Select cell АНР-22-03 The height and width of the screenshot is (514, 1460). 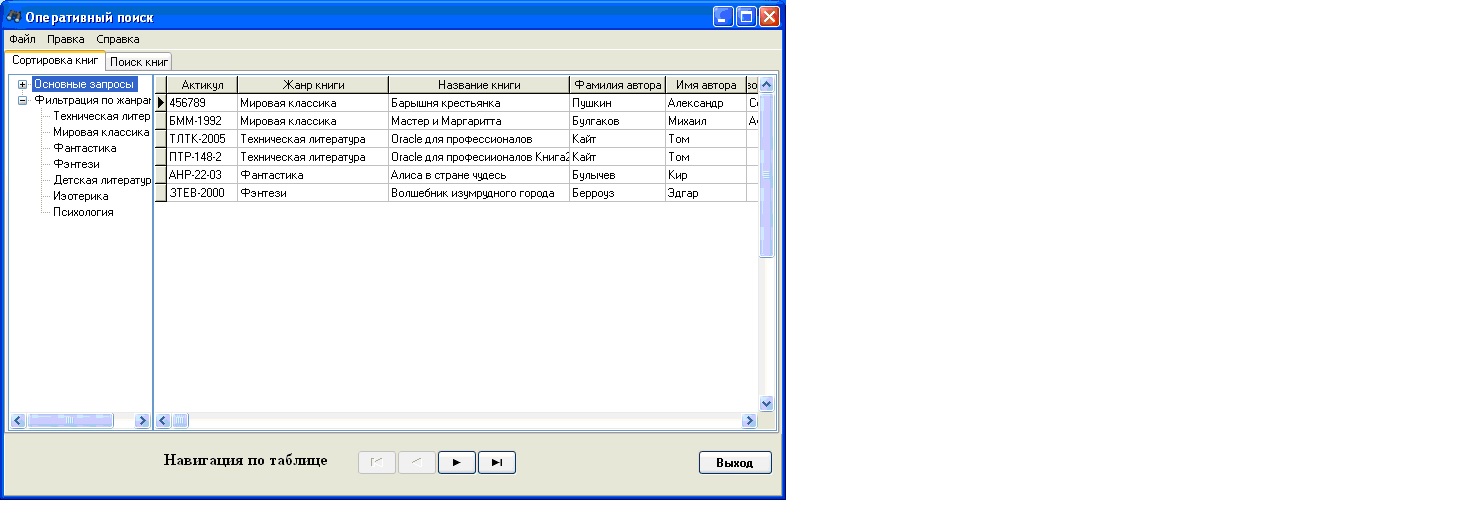202,175
